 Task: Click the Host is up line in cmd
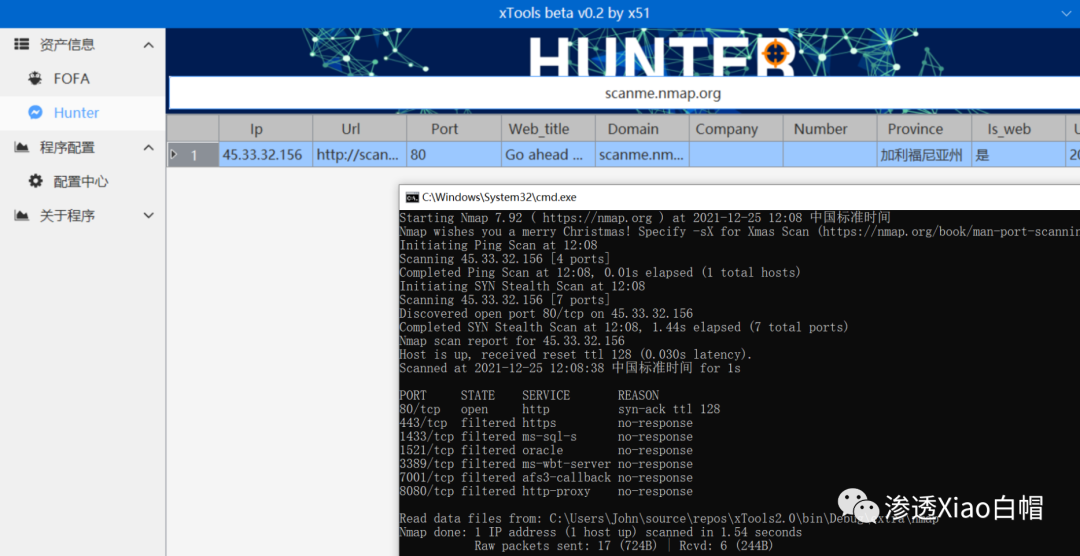576,355
